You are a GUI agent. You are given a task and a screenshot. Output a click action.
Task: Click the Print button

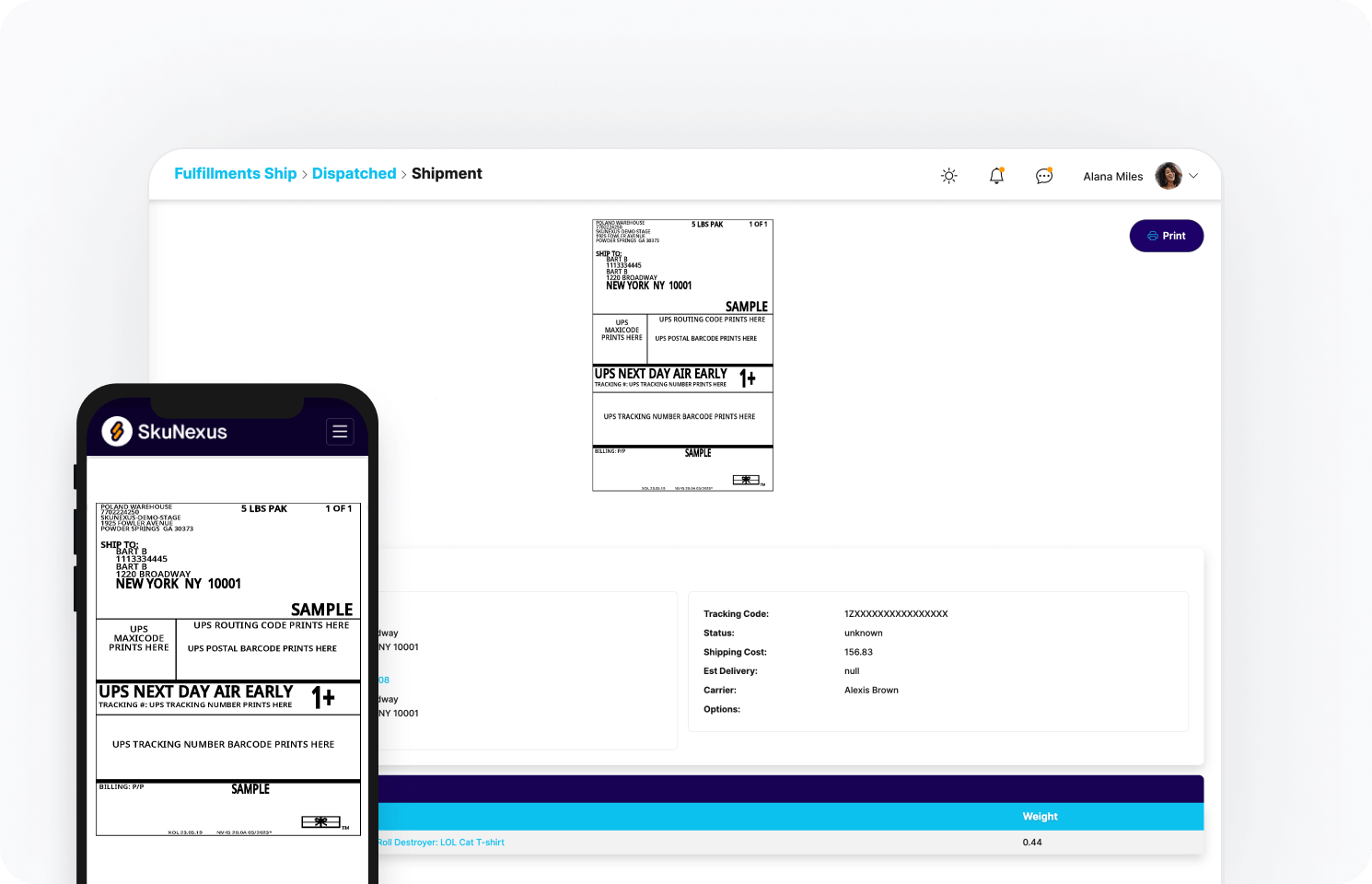tap(1167, 236)
